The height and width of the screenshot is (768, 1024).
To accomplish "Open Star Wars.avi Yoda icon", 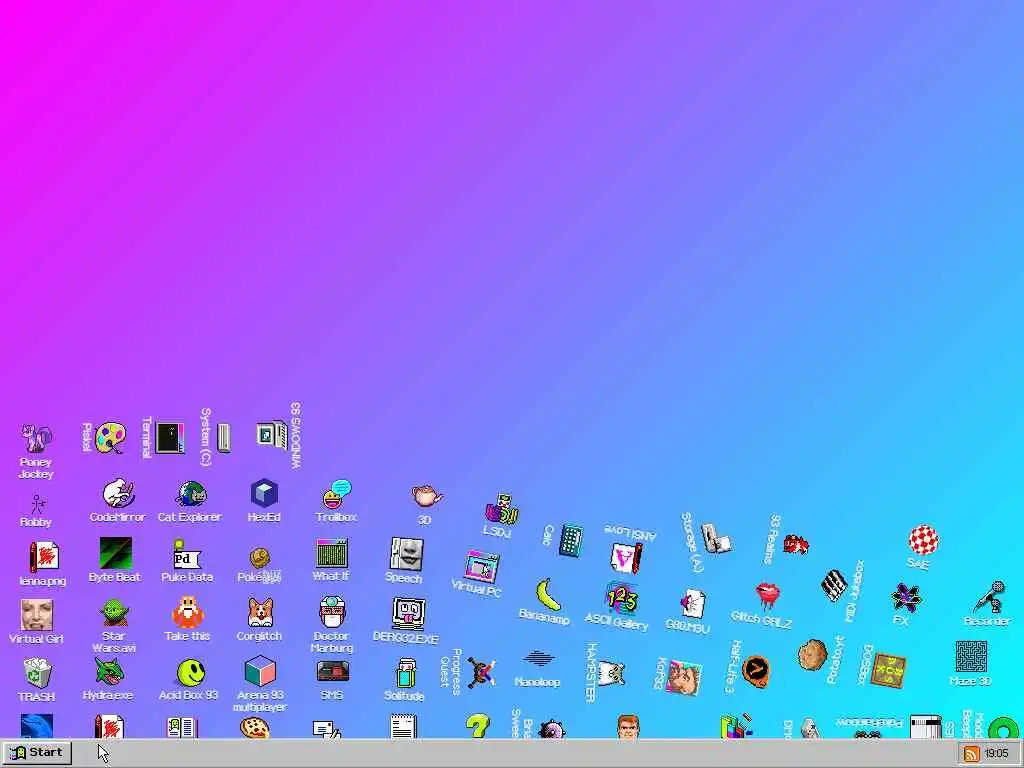I will pos(114,613).
